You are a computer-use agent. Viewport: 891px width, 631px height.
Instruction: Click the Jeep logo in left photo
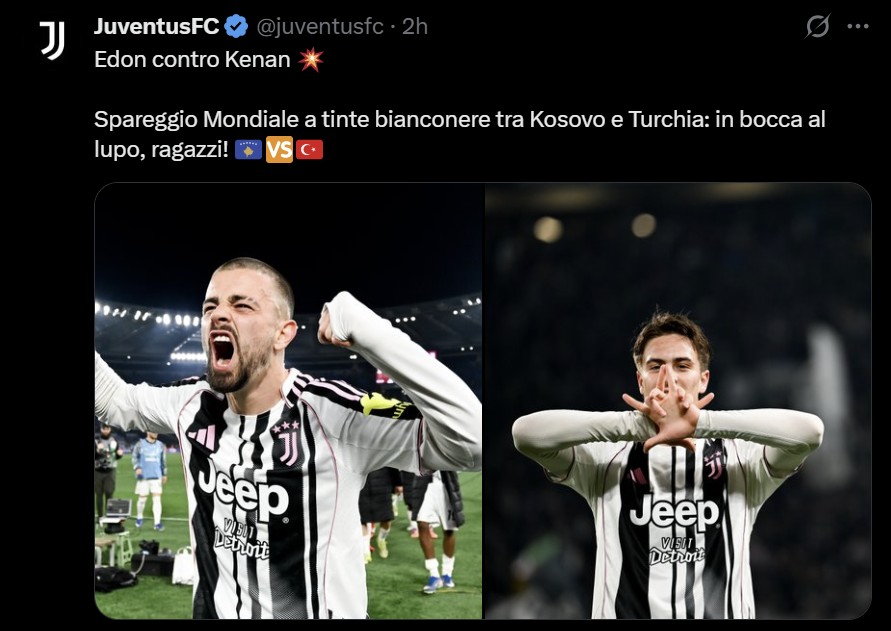243,489
